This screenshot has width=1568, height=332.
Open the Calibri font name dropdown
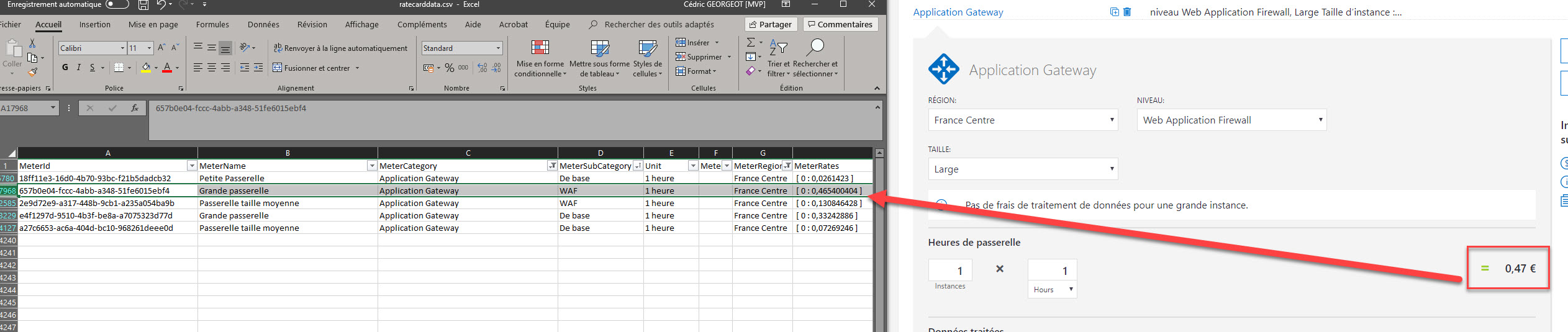point(122,48)
